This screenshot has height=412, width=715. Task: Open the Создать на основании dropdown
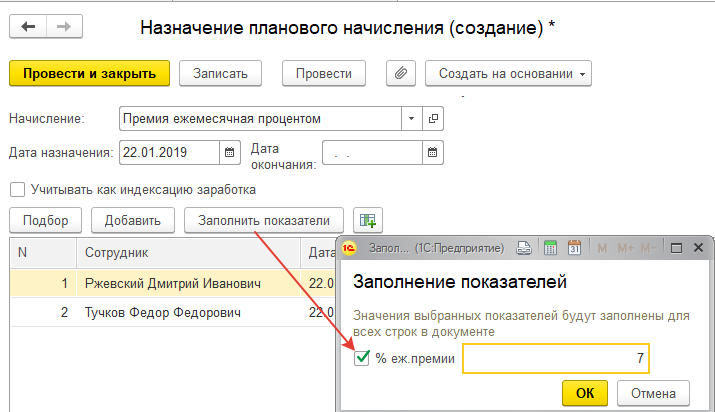[x=508, y=73]
